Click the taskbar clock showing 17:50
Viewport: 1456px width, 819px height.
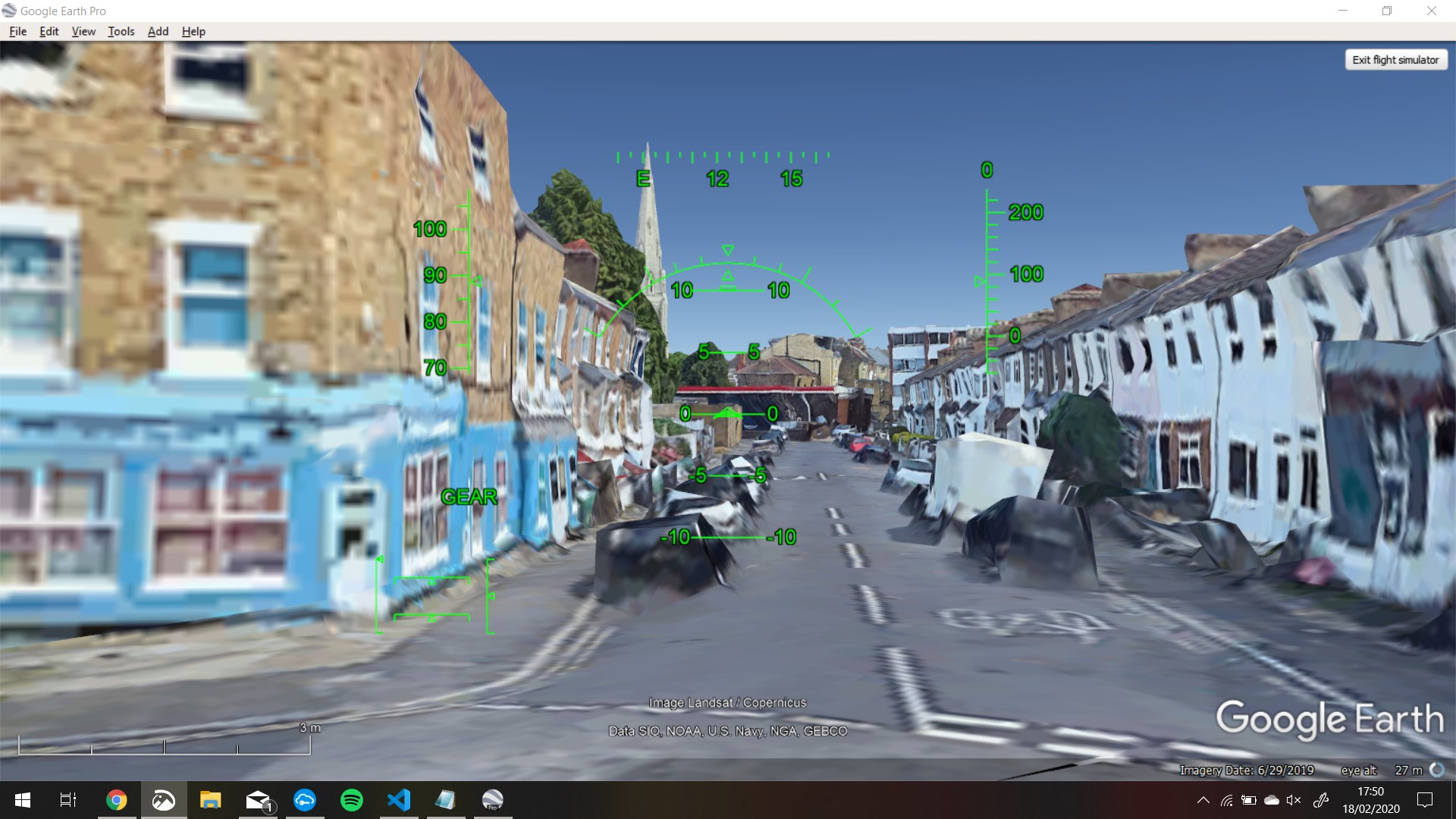tap(1370, 800)
